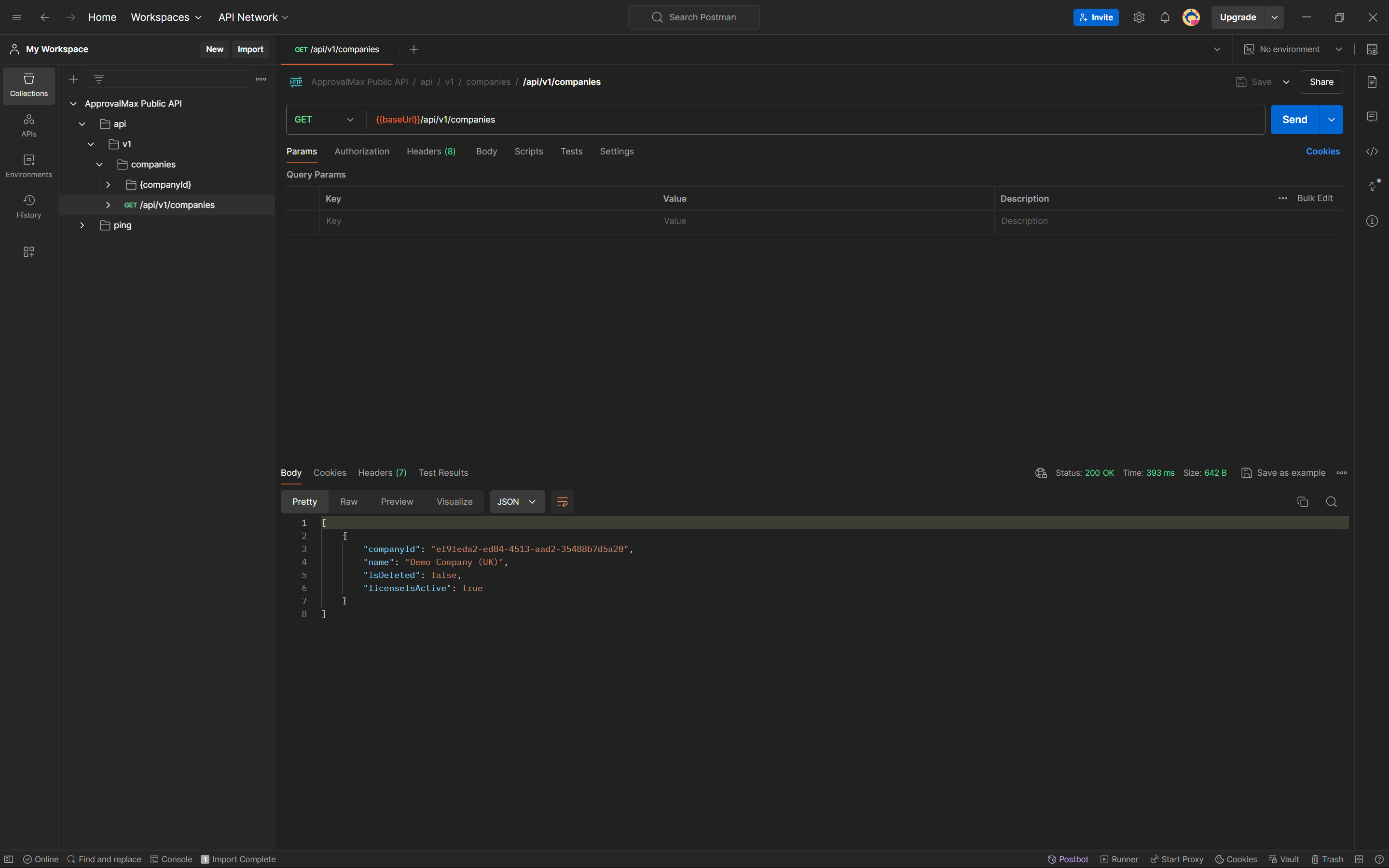Image resolution: width=1389 pixels, height=868 pixels.
Task: Click the Cookies link near Send
Action: pos(1322,152)
